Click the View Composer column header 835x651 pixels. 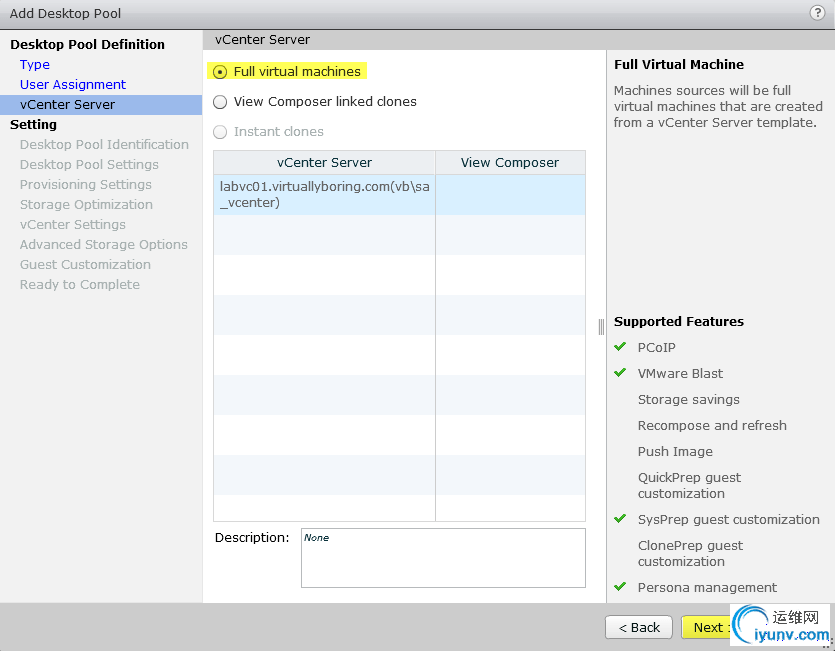click(x=510, y=162)
